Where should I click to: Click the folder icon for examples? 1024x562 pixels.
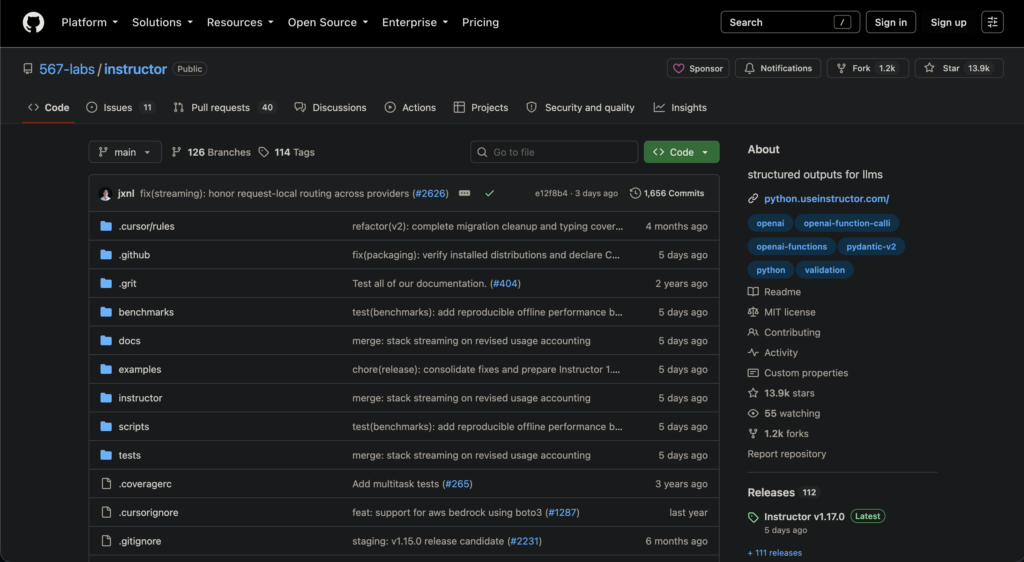(x=106, y=369)
